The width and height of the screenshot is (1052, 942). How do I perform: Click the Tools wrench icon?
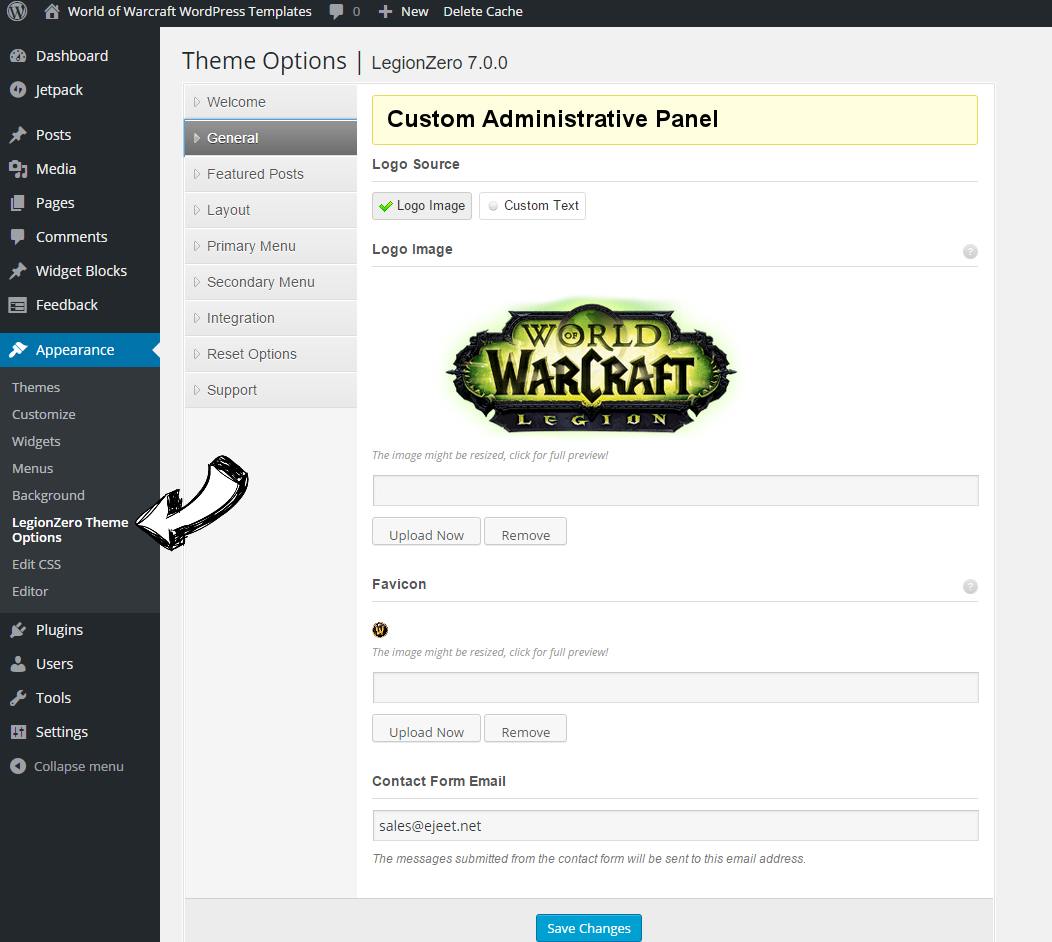tap(18, 698)
